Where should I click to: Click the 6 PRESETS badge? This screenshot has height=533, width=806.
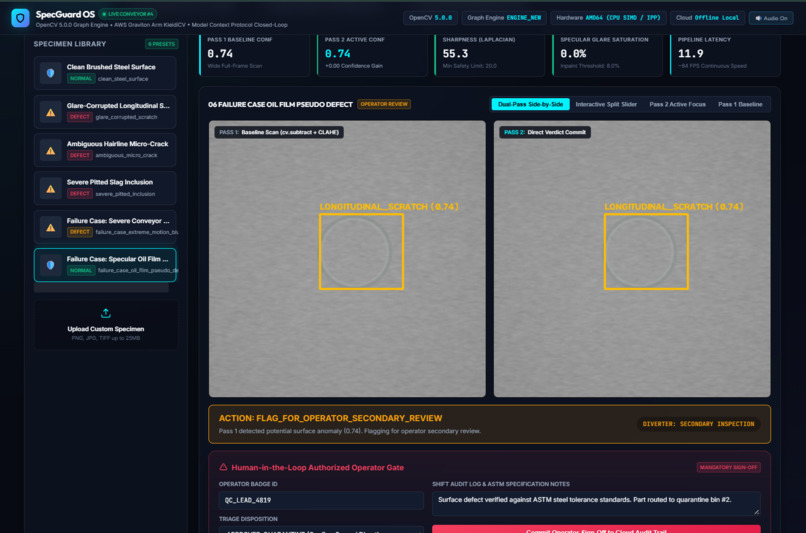tap(161, 44)
